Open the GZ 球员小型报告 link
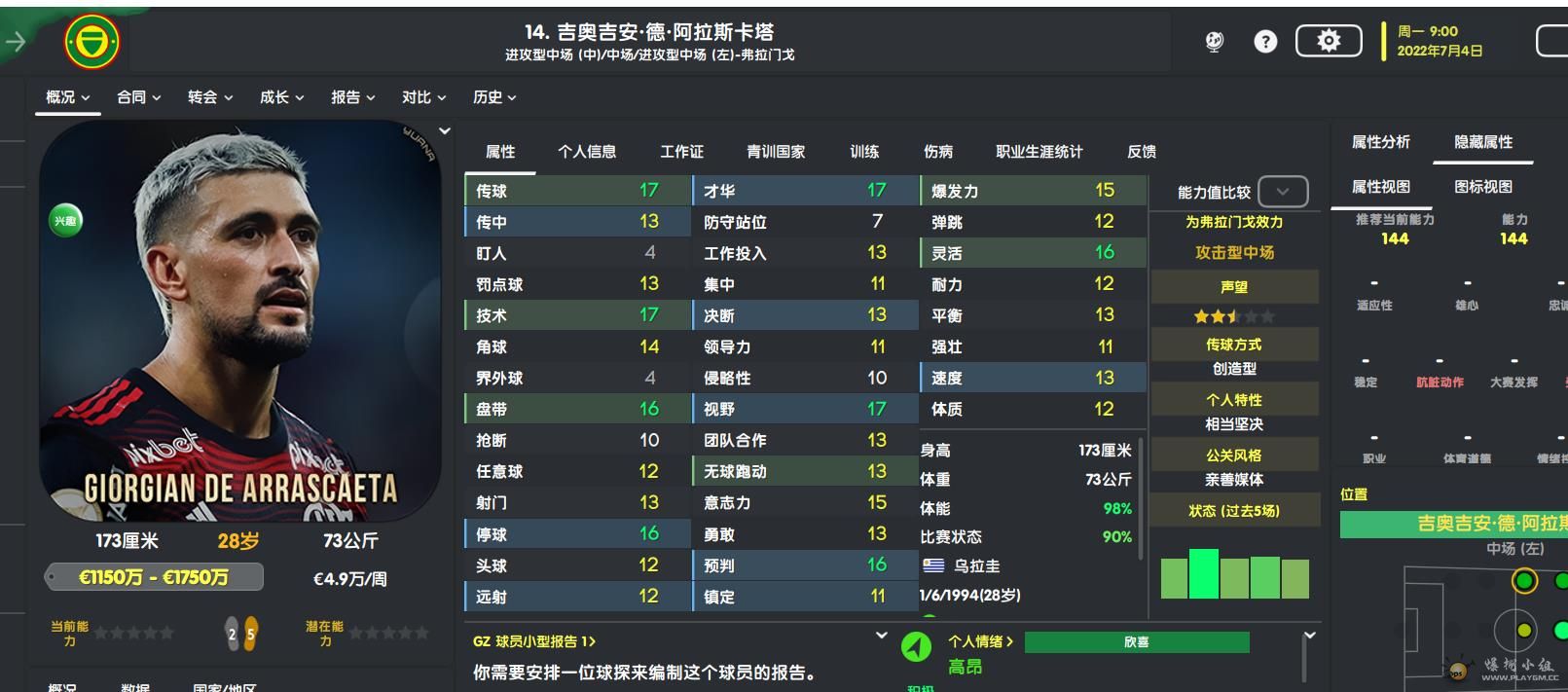This screenshot has height=692, width=1568. click(x=533, y=641)
